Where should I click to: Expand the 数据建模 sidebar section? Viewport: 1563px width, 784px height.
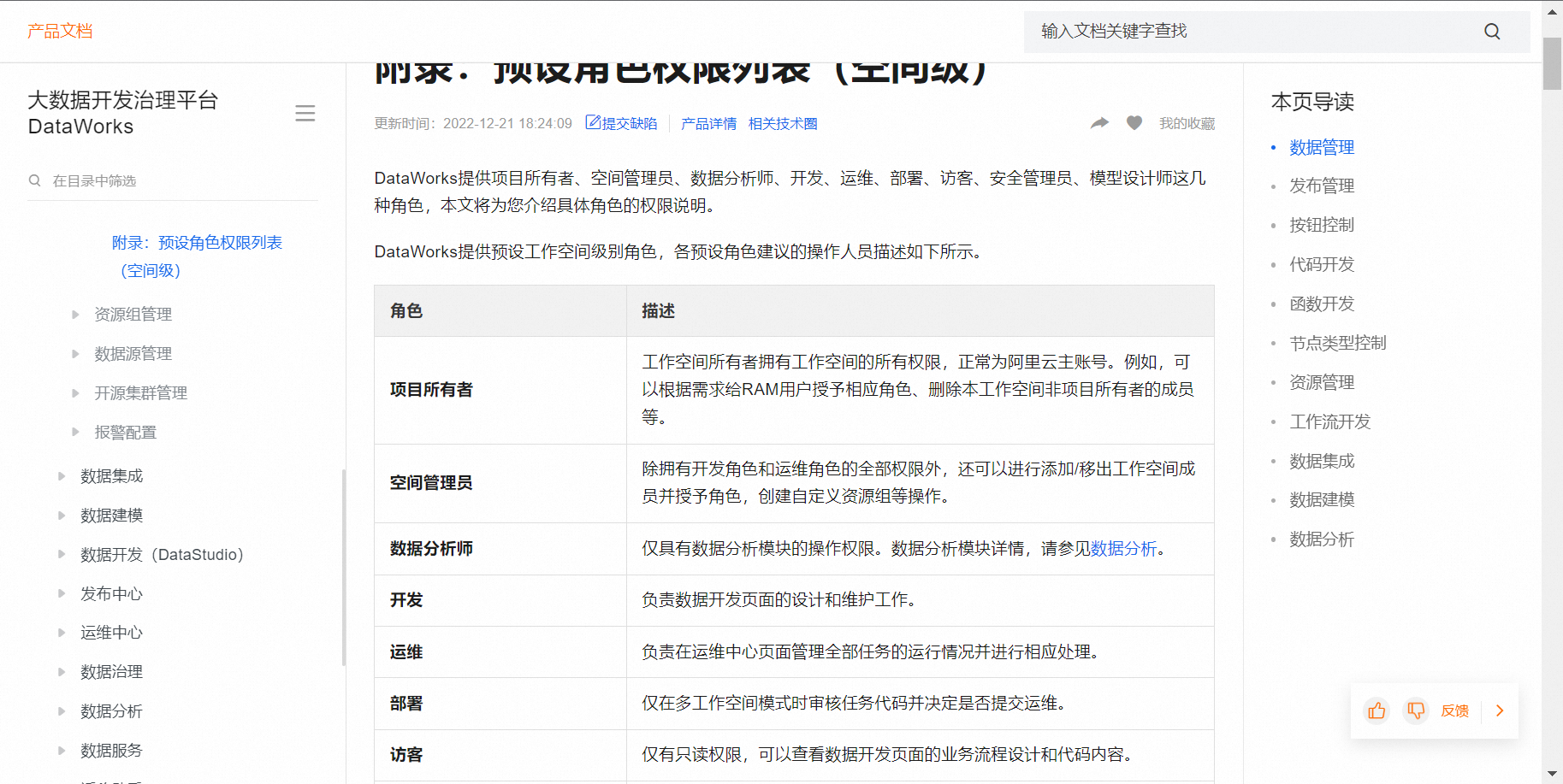[x=62, y=516]
